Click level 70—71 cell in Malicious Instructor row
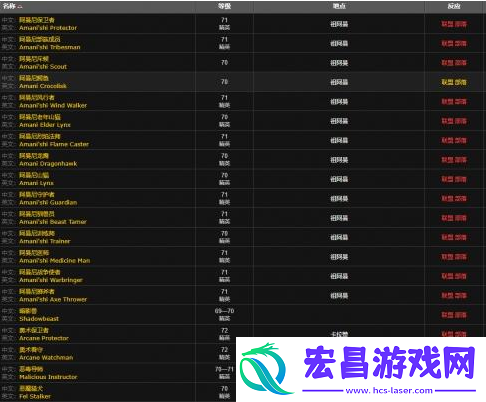 pyautogui.click(x=225, y=373)
